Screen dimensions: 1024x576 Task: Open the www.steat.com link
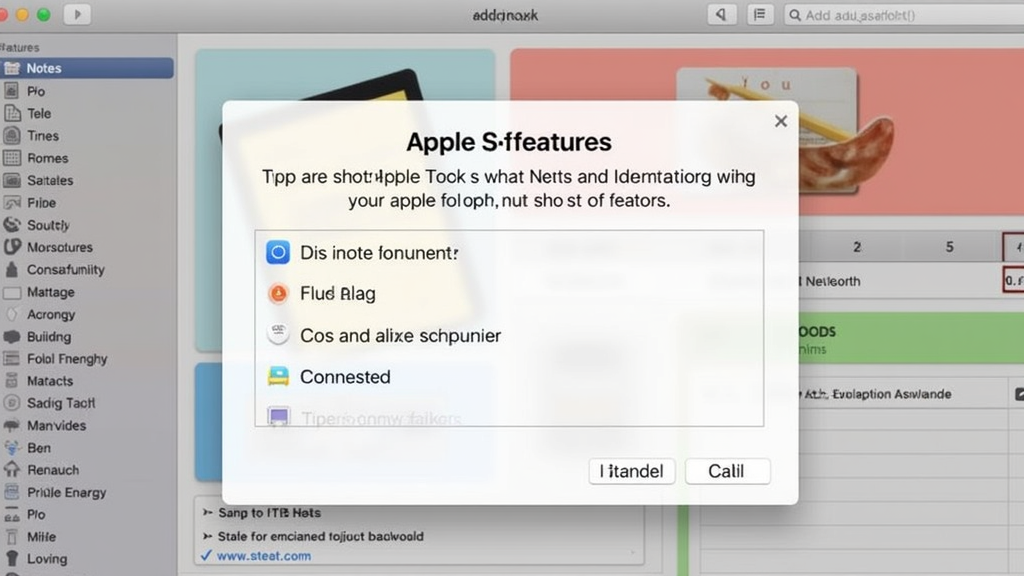point(264,555)
